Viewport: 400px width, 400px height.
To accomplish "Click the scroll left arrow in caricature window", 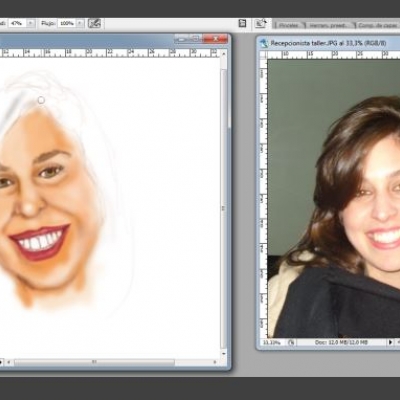I will click(x=9, y=362).
